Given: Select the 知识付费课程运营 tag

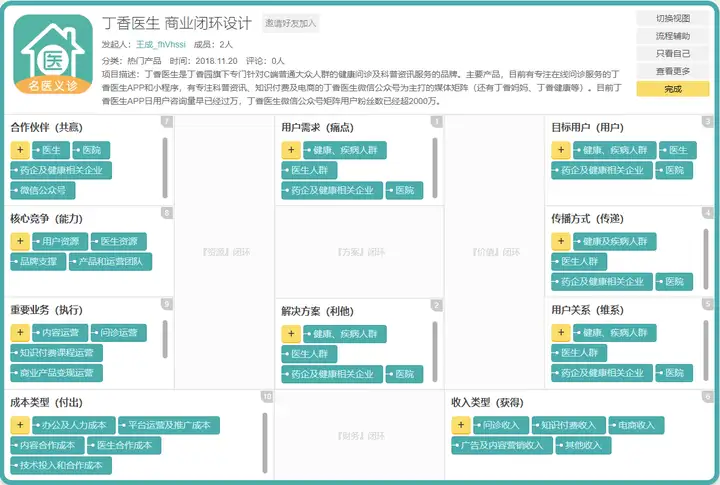Looking at the screenshot, I should (56, 353).
